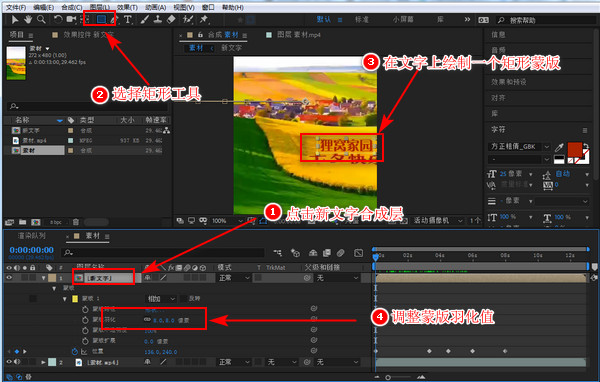The image size is (600, 382).
Task: Click the 0:00:00:00 current time display
Action: point(32,250)
